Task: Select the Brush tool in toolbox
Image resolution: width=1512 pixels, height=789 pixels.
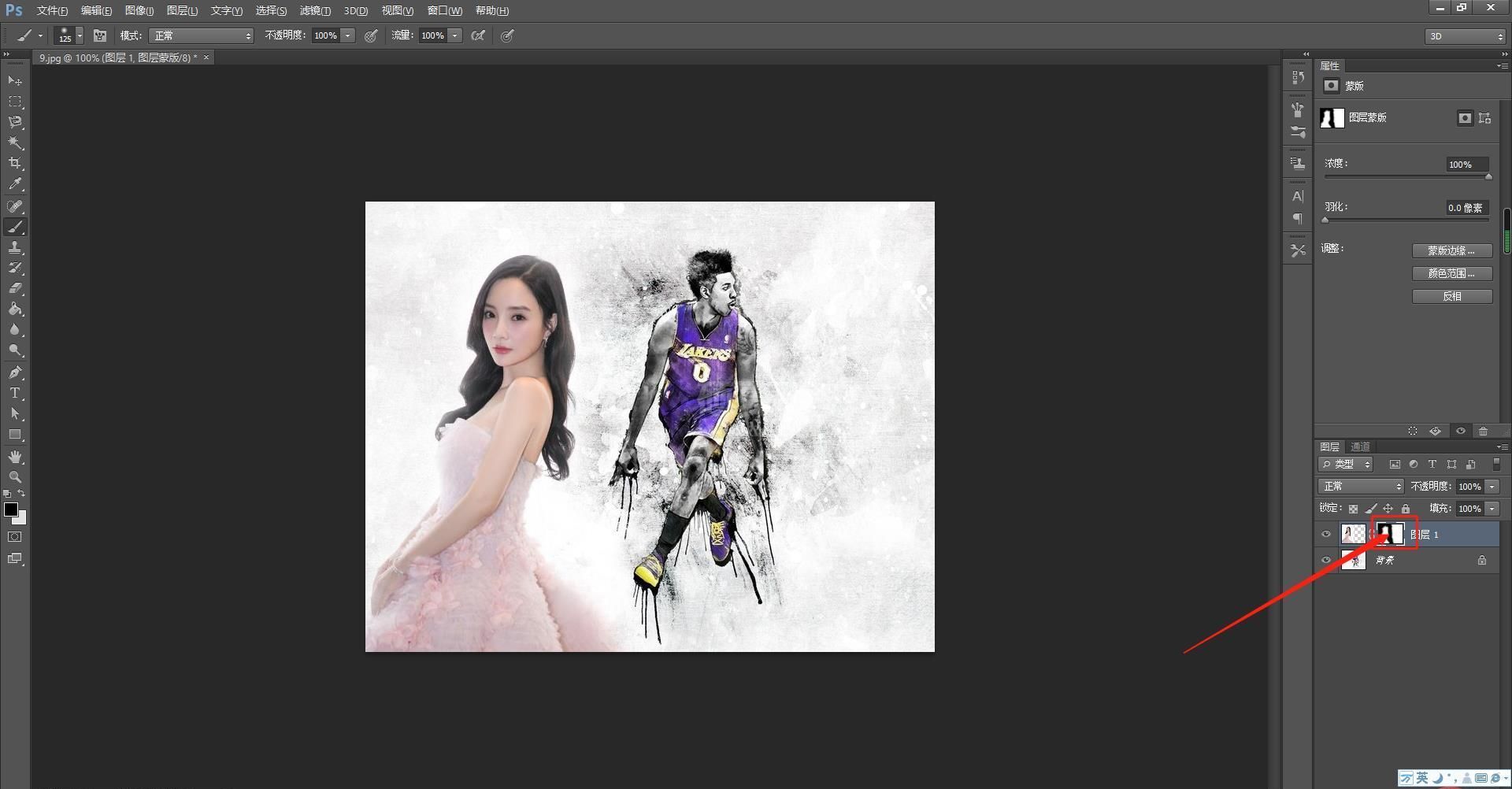Action: 15,227
